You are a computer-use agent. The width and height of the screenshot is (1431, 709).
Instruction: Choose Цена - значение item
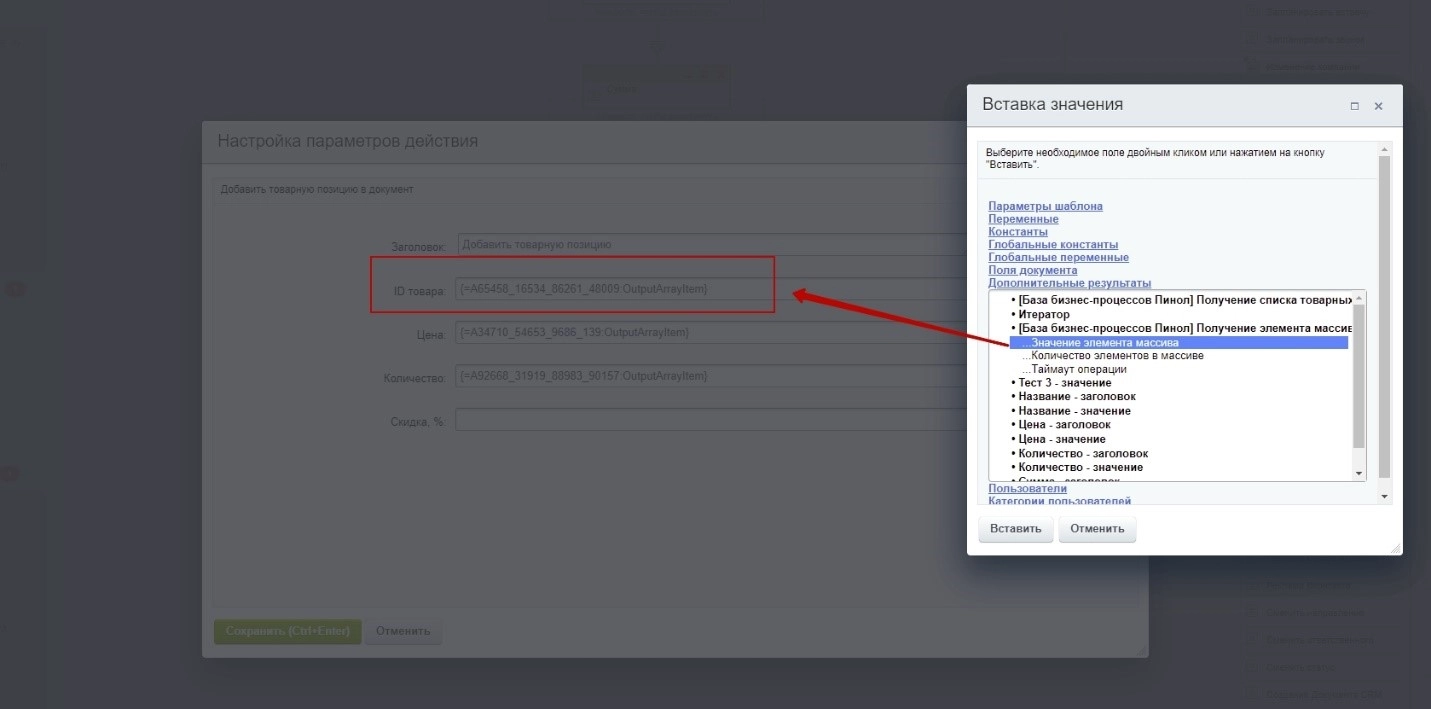[x=1061, y=439]
